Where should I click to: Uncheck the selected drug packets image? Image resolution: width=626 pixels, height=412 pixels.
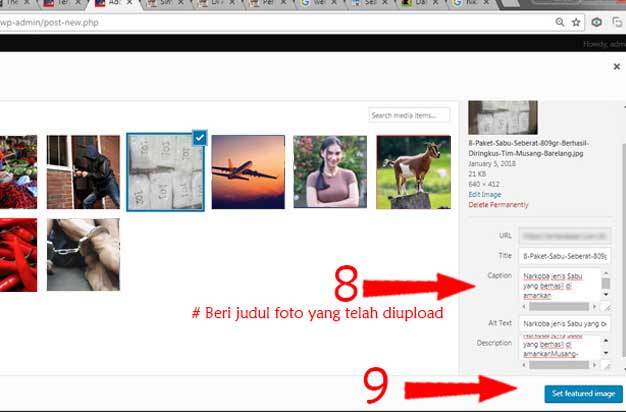[x=200, y=138]
